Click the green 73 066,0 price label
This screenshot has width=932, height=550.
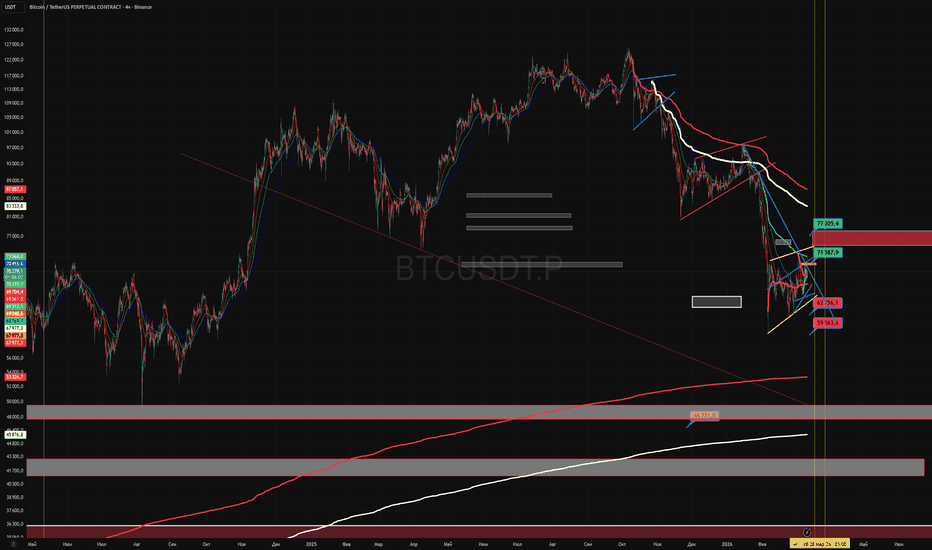click(x=15, y=257)
